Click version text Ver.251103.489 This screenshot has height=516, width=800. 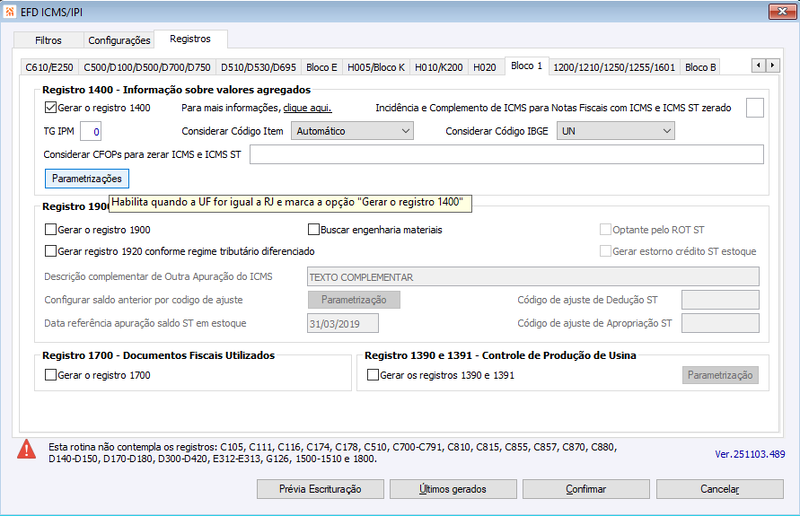749,454
